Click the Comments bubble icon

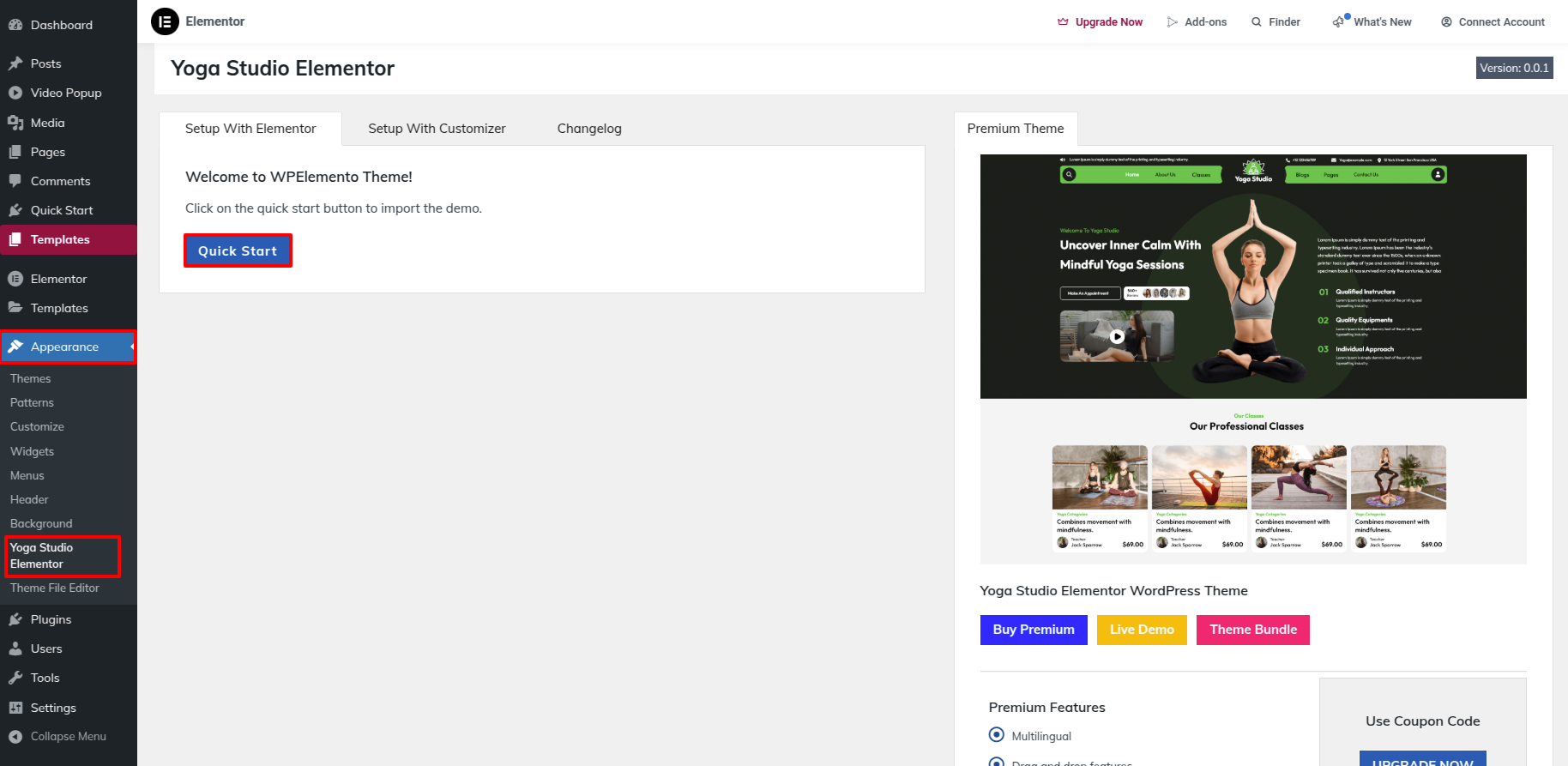[x=15, y=181]
